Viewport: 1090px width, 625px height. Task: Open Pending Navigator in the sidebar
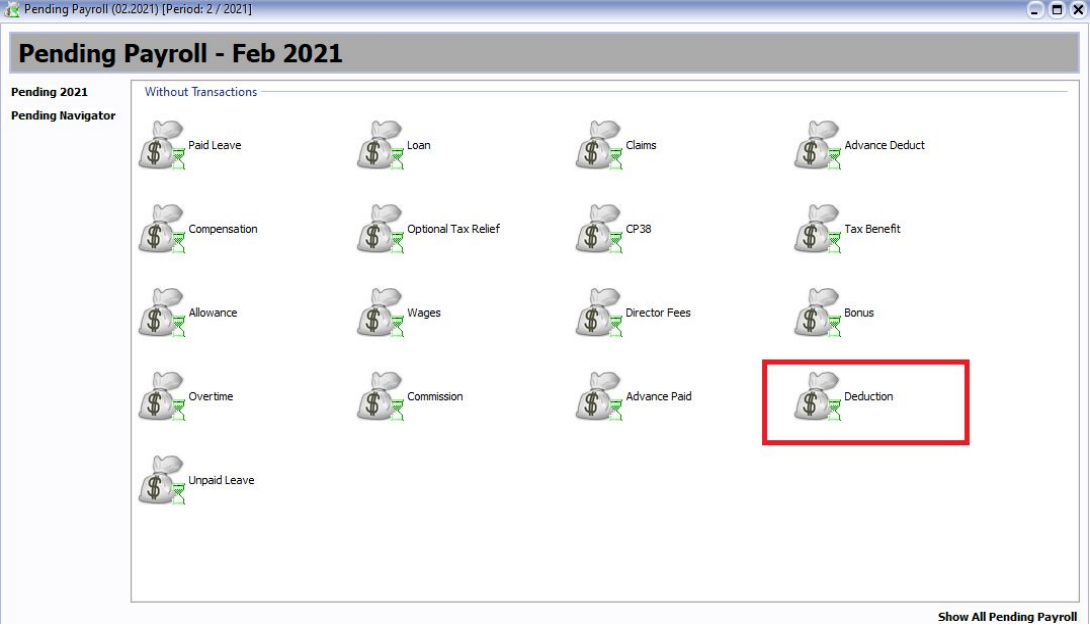pyautogui.click(x=63, y=116)
